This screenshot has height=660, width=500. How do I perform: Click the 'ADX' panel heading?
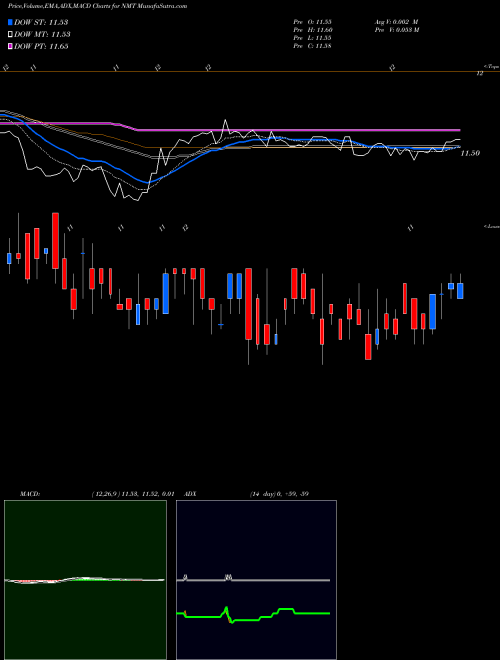point(190,494)
